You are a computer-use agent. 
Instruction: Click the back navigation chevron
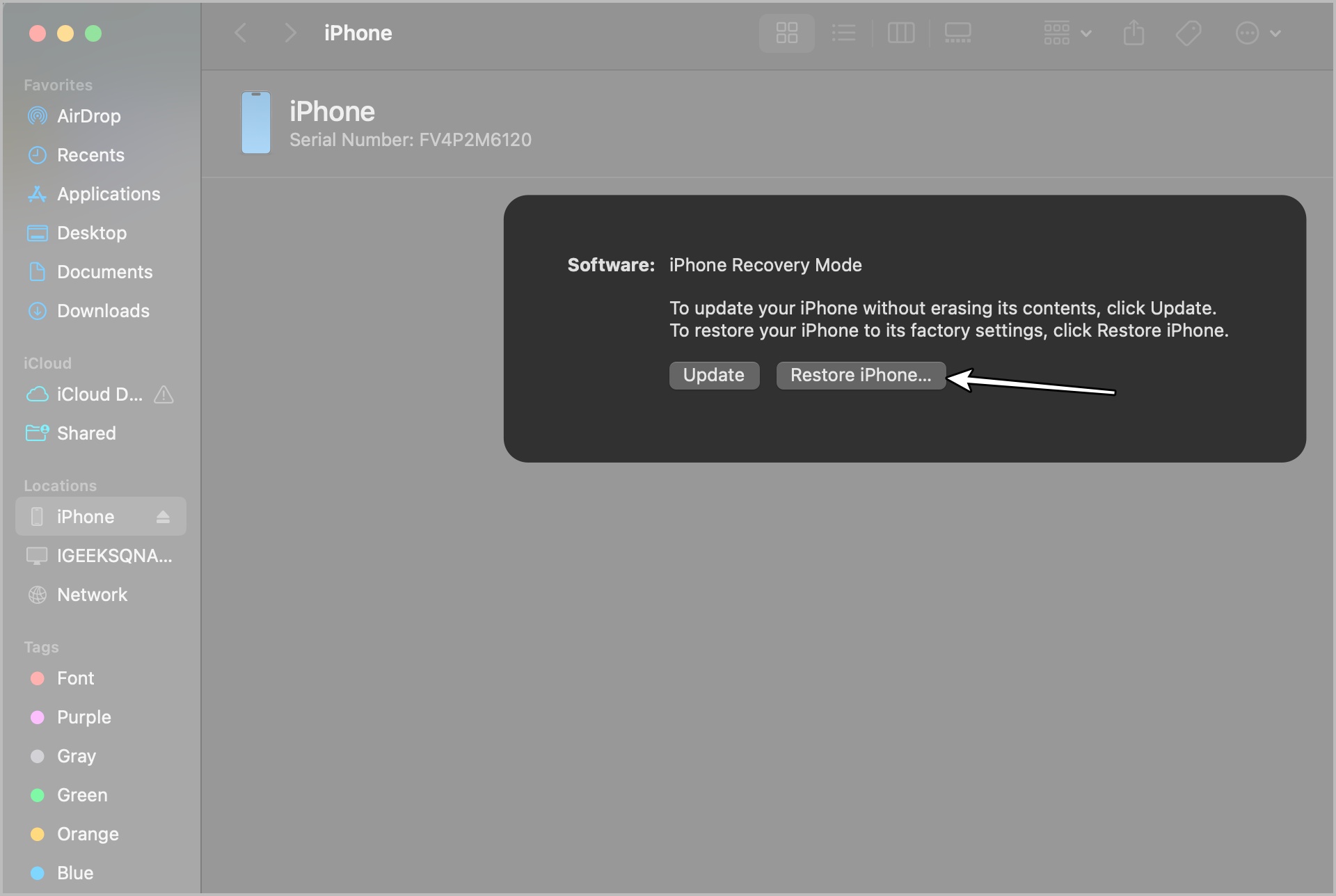pyautogui.click(x=240, y=33)
